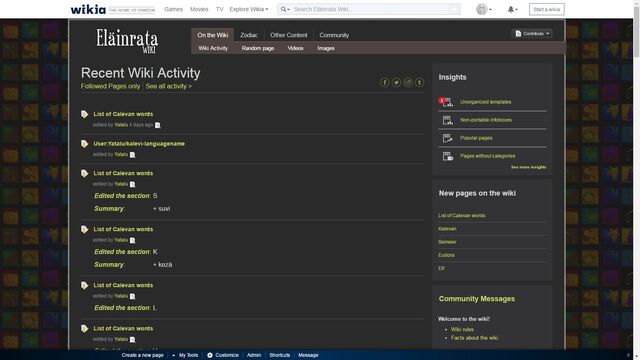Open the Images submenu item
Image resolution: width=640 pixels, height=360 pixels.
coord(326,48)
